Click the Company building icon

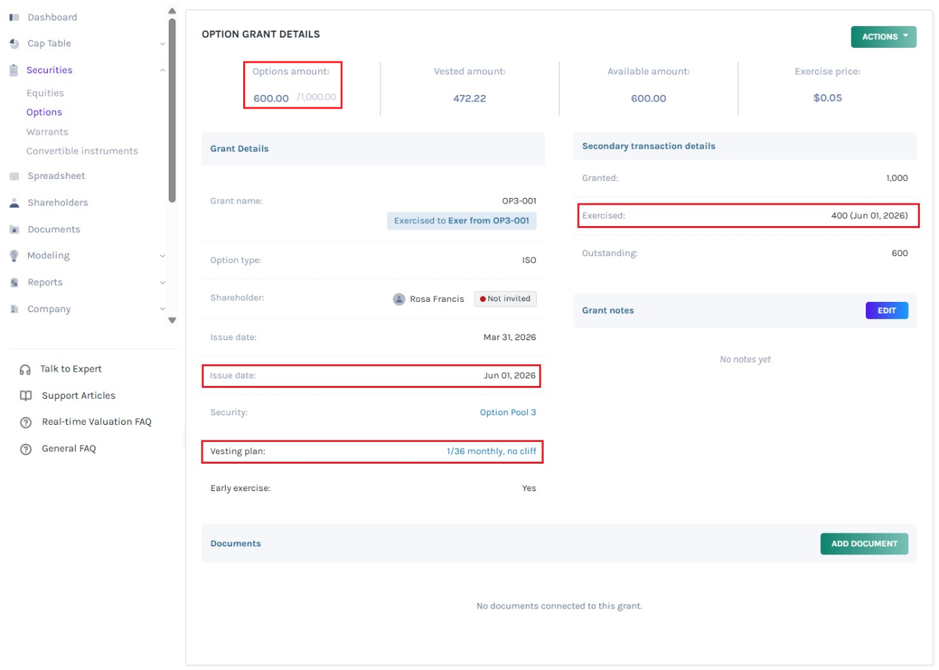pos(14,309)
